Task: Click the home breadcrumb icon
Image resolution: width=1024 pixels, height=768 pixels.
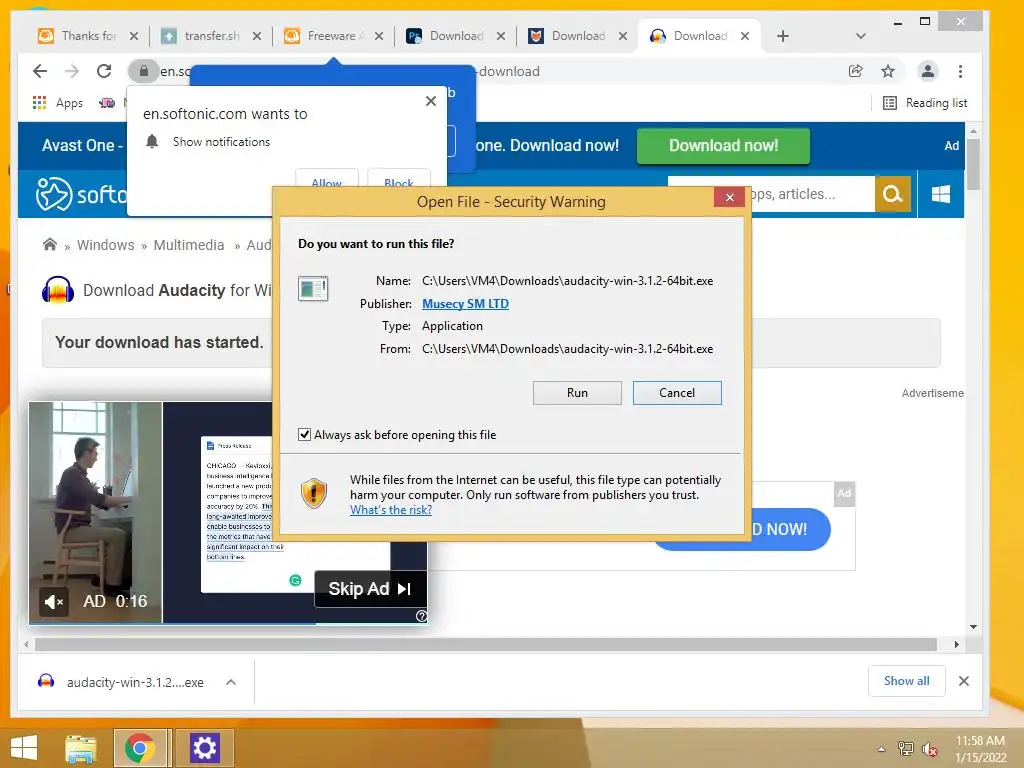Action: [x=50, y=245]
